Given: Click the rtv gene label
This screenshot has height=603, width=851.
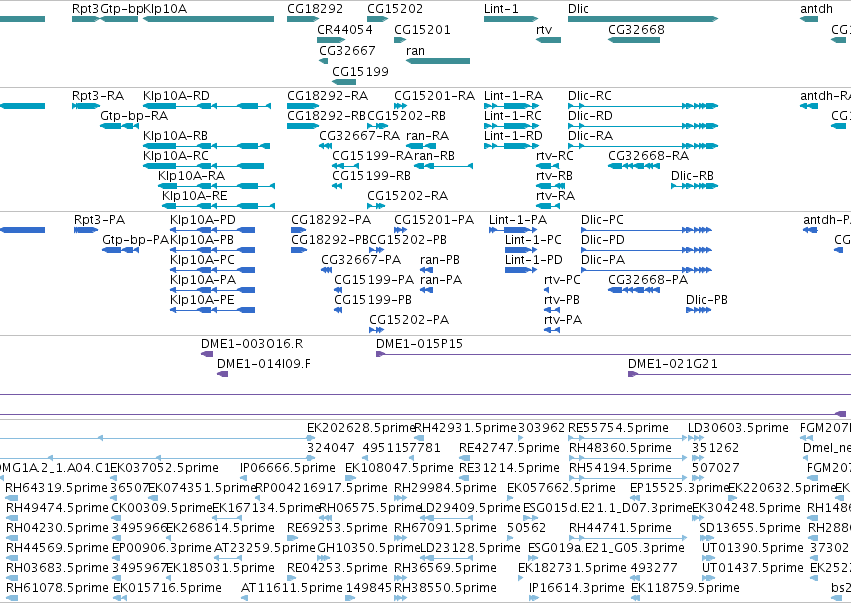Looking at the screenshot, I should click(x=544, y=29).
